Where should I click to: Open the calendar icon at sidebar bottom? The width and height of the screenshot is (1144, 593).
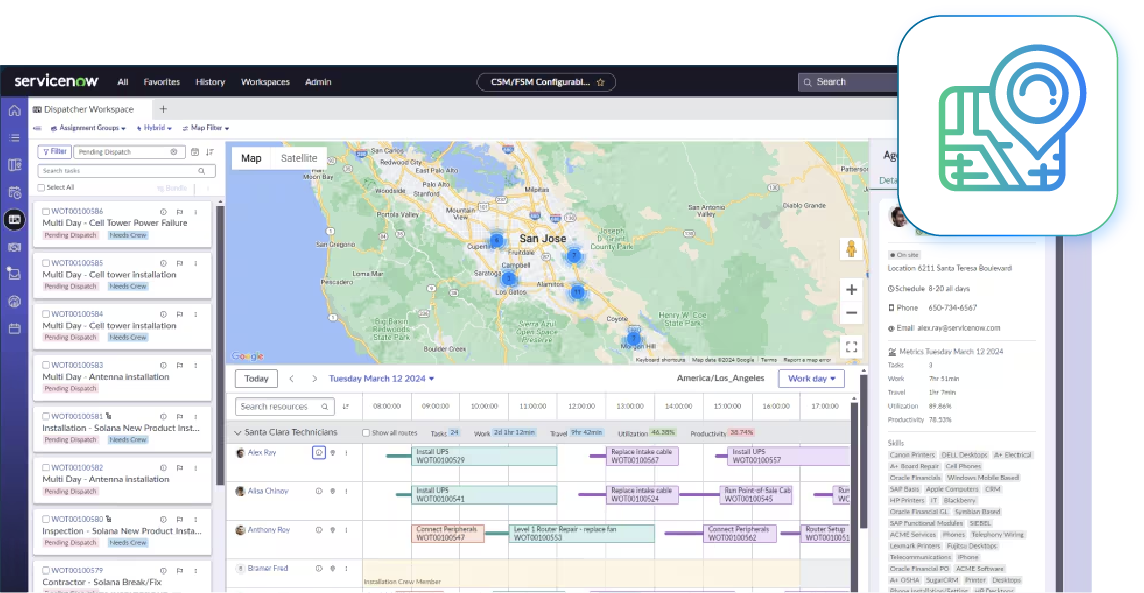click(14, 329)
